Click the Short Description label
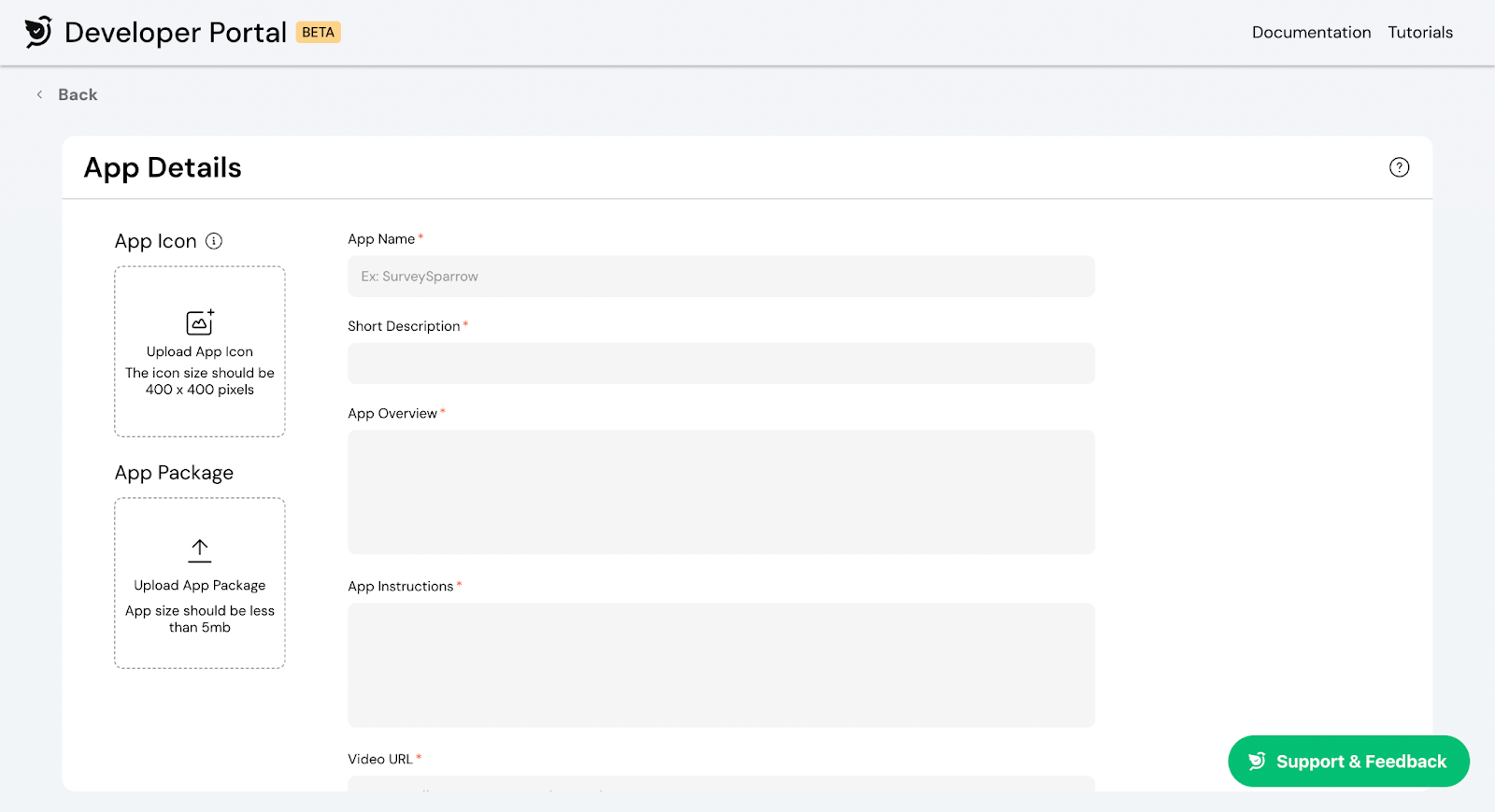This screenshot has height=812, width=1495. pyautogui.click(x=404, y=326)
